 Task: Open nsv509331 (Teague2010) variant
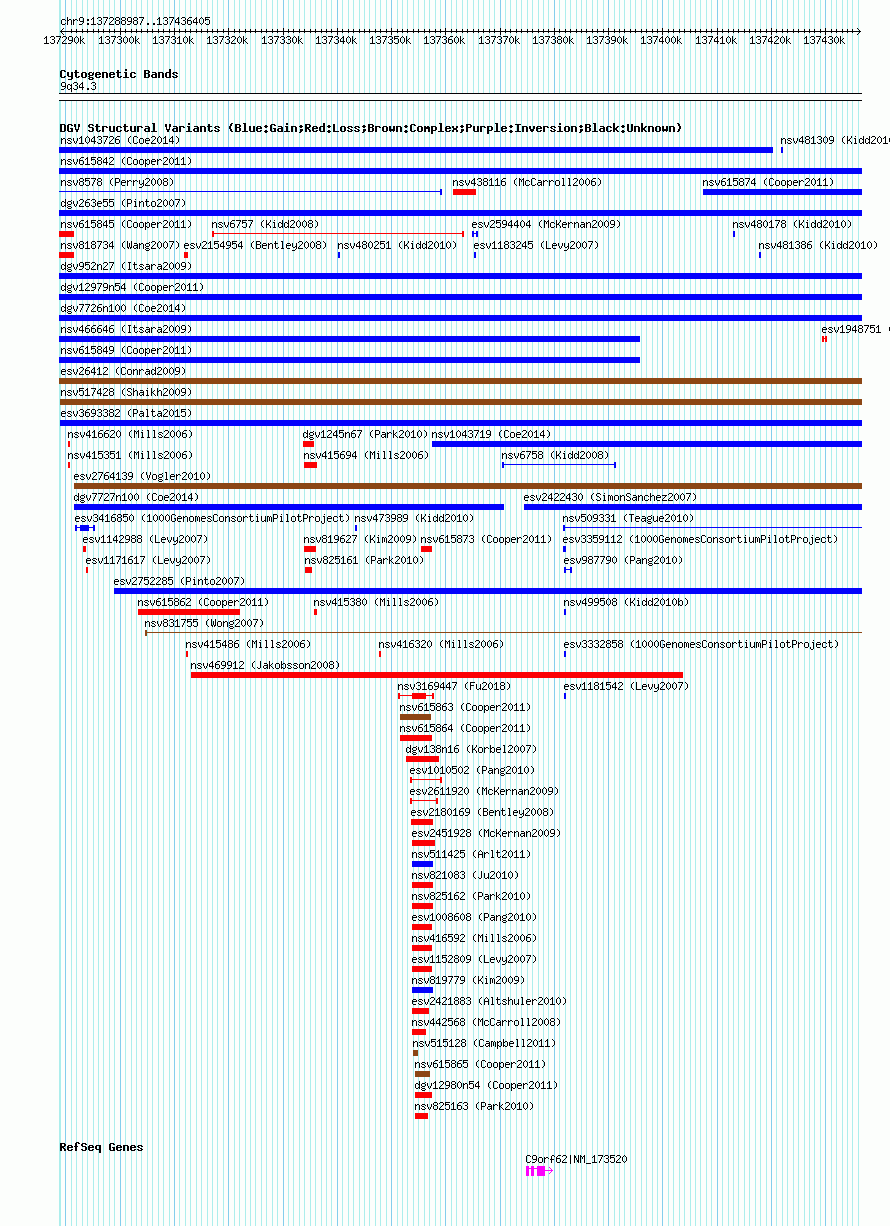628,518
